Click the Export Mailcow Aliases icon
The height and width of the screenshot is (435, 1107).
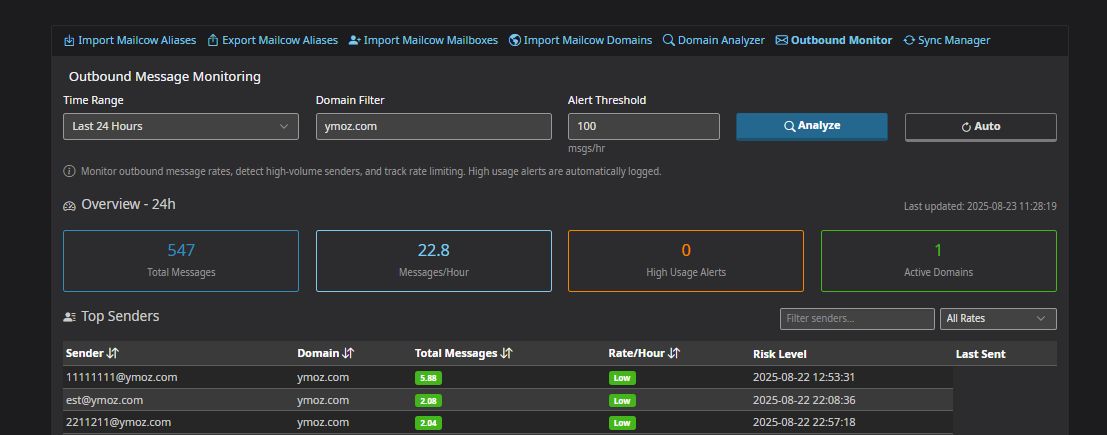coord(213,41)
